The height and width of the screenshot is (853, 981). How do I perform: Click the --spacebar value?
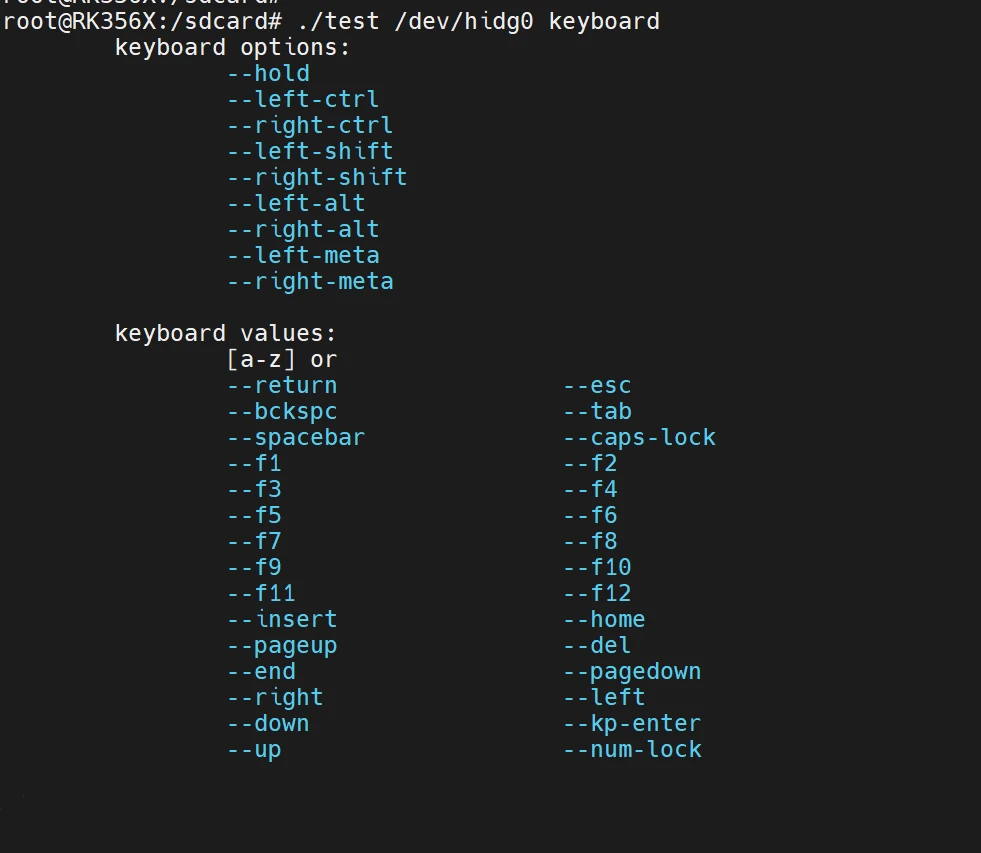tap(296, 437)
